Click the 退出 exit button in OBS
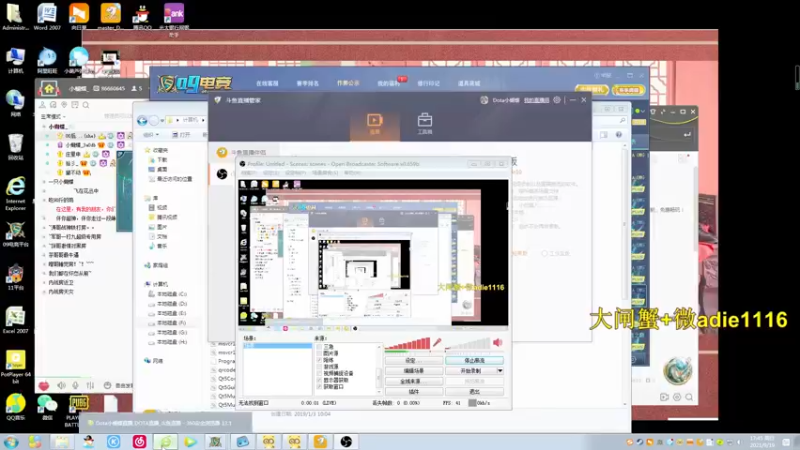Image resolution: width=800 pixels, height=450 pixels. [x=474, y=391]
